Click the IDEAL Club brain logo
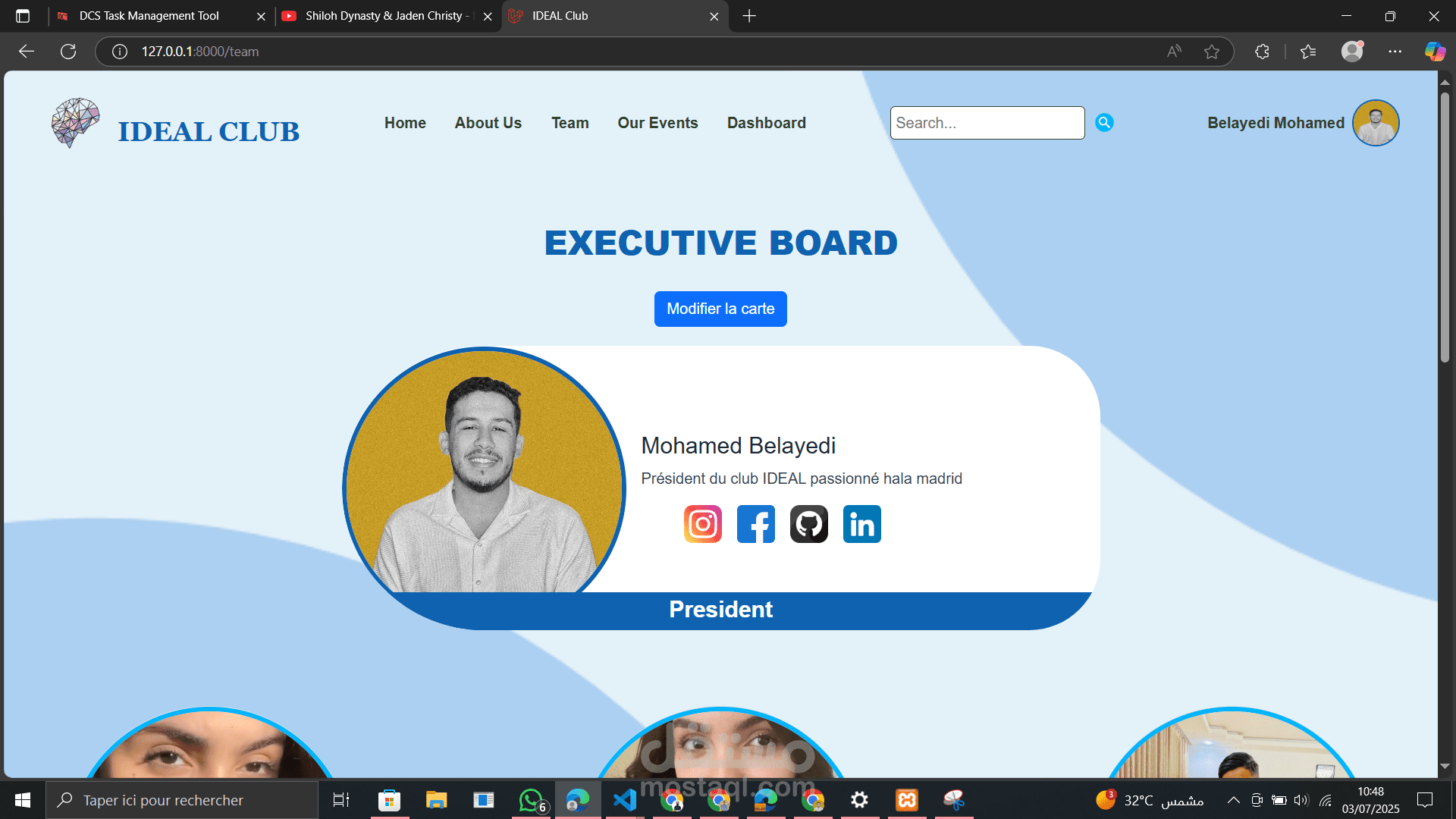This screenshot has height=819, width=1456. [x=75, y=122]
